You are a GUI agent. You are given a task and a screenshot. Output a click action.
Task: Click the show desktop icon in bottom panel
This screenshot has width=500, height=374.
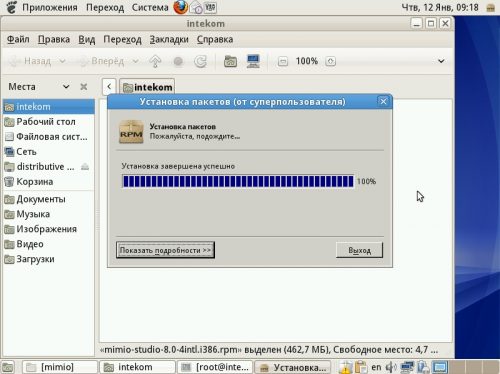[x=8, y=367]
